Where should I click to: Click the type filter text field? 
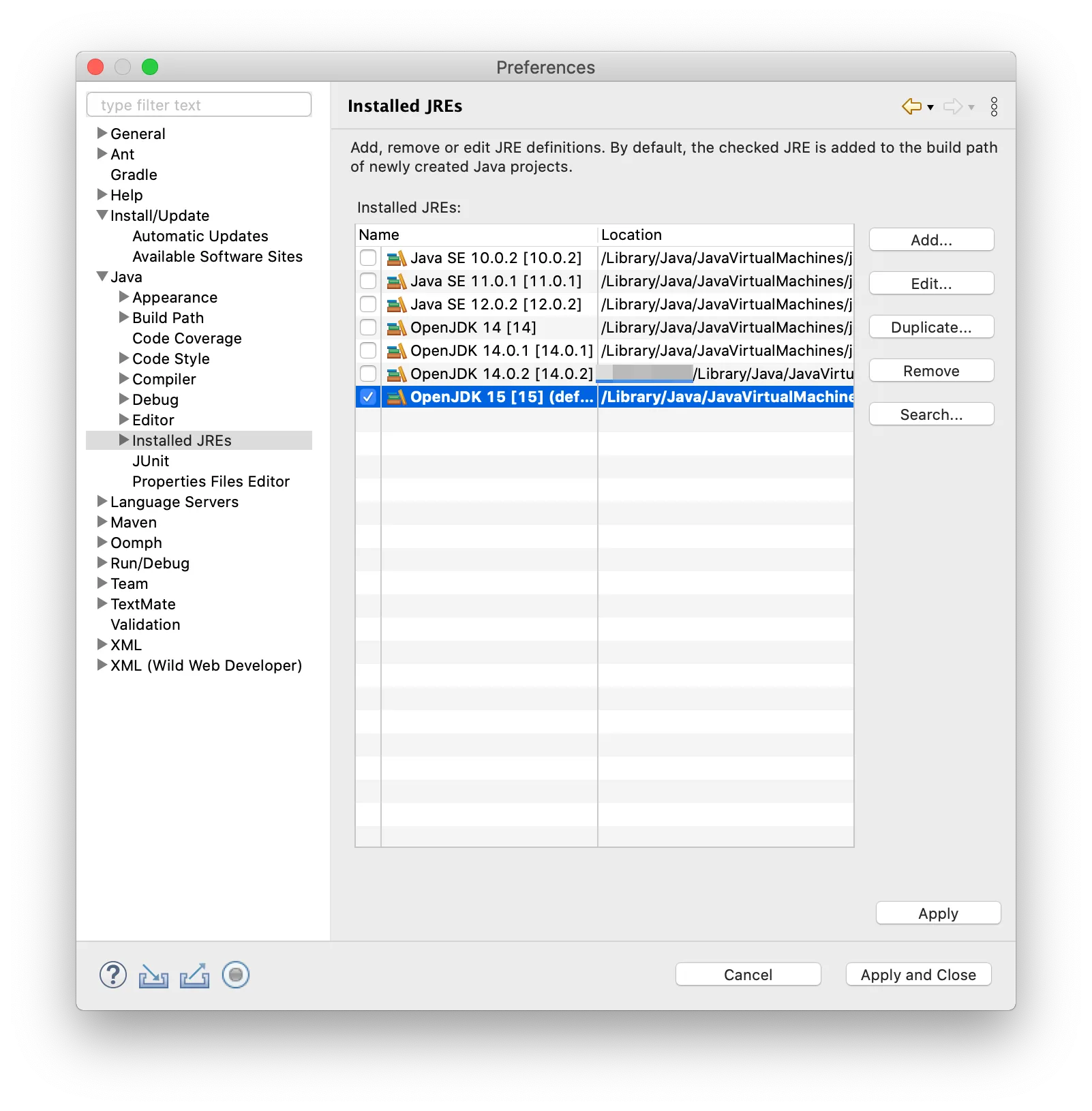199,105
